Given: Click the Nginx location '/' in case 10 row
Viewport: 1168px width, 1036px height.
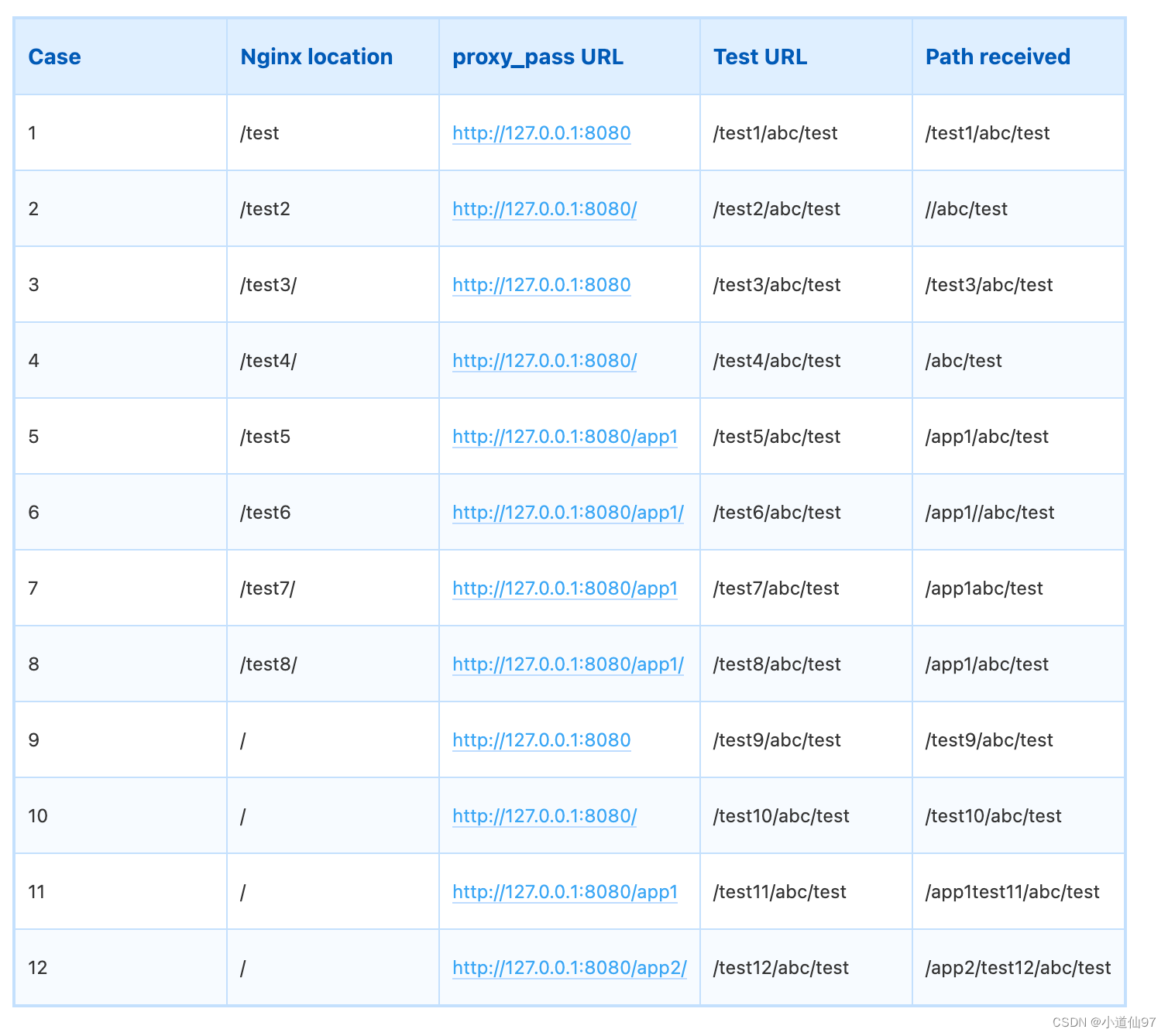Looking at the screenshot, I should click(x=333, y=816).
